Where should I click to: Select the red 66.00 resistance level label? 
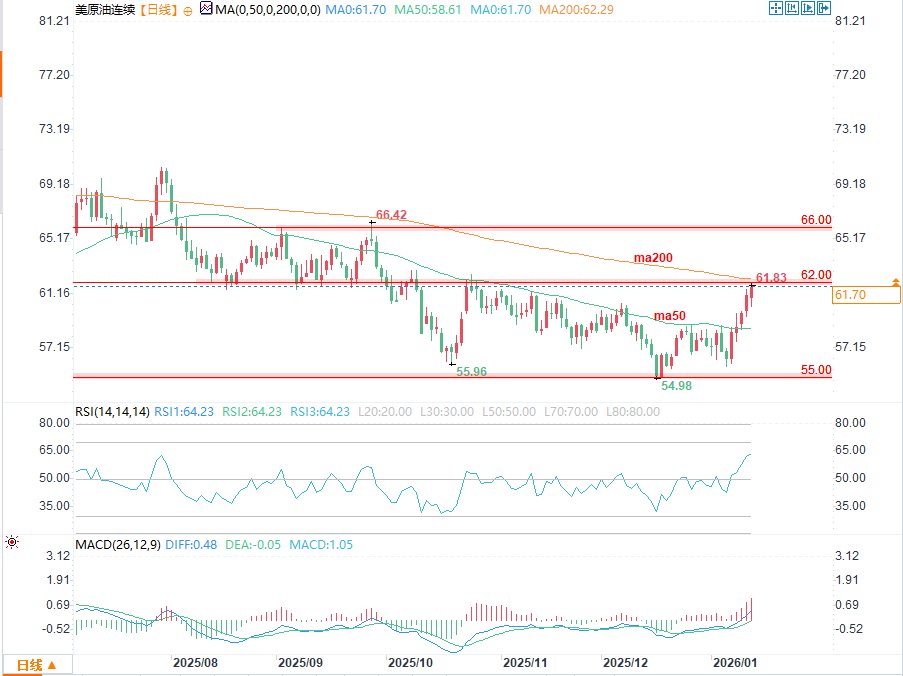coord(816,219)
